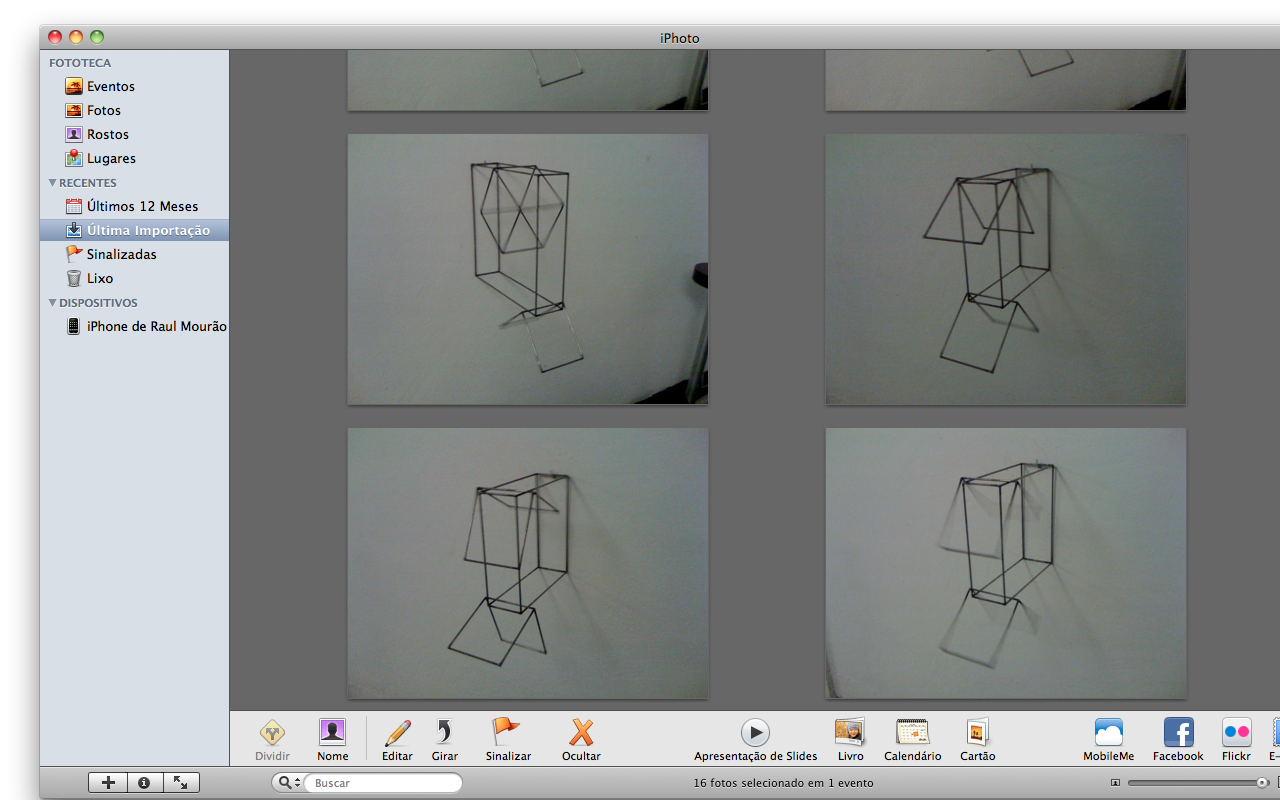Screen dimensions: 1280x800
Task: Hide photos with Ocultar icon
Action: 581,733
